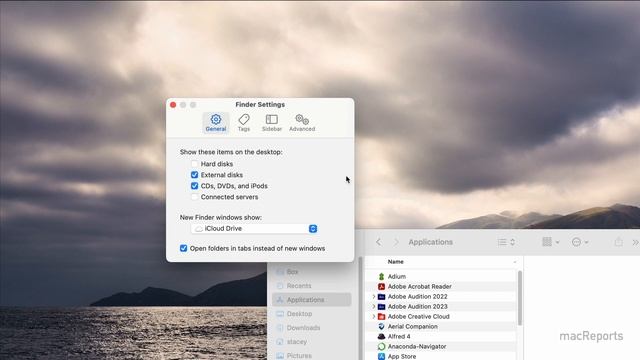Open the New Finder windows show dropdown
This screenshot has height=360, width=640.
coord(254,229)
